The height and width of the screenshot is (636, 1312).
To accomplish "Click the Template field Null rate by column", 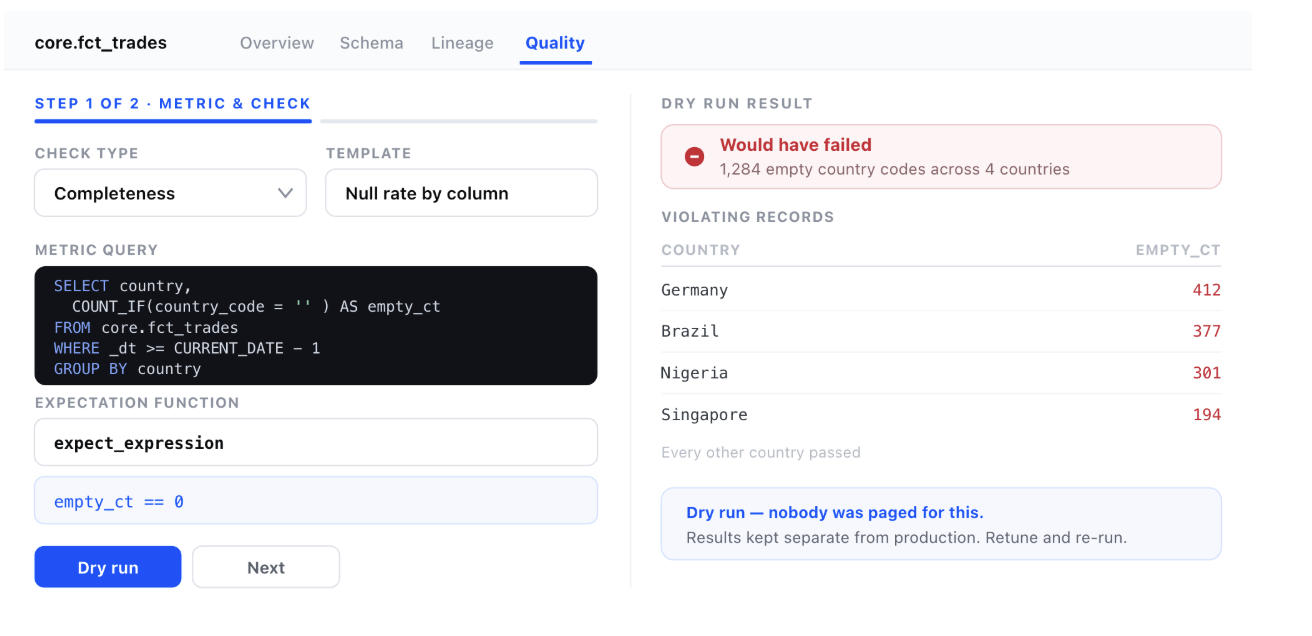I will (462, 193).
